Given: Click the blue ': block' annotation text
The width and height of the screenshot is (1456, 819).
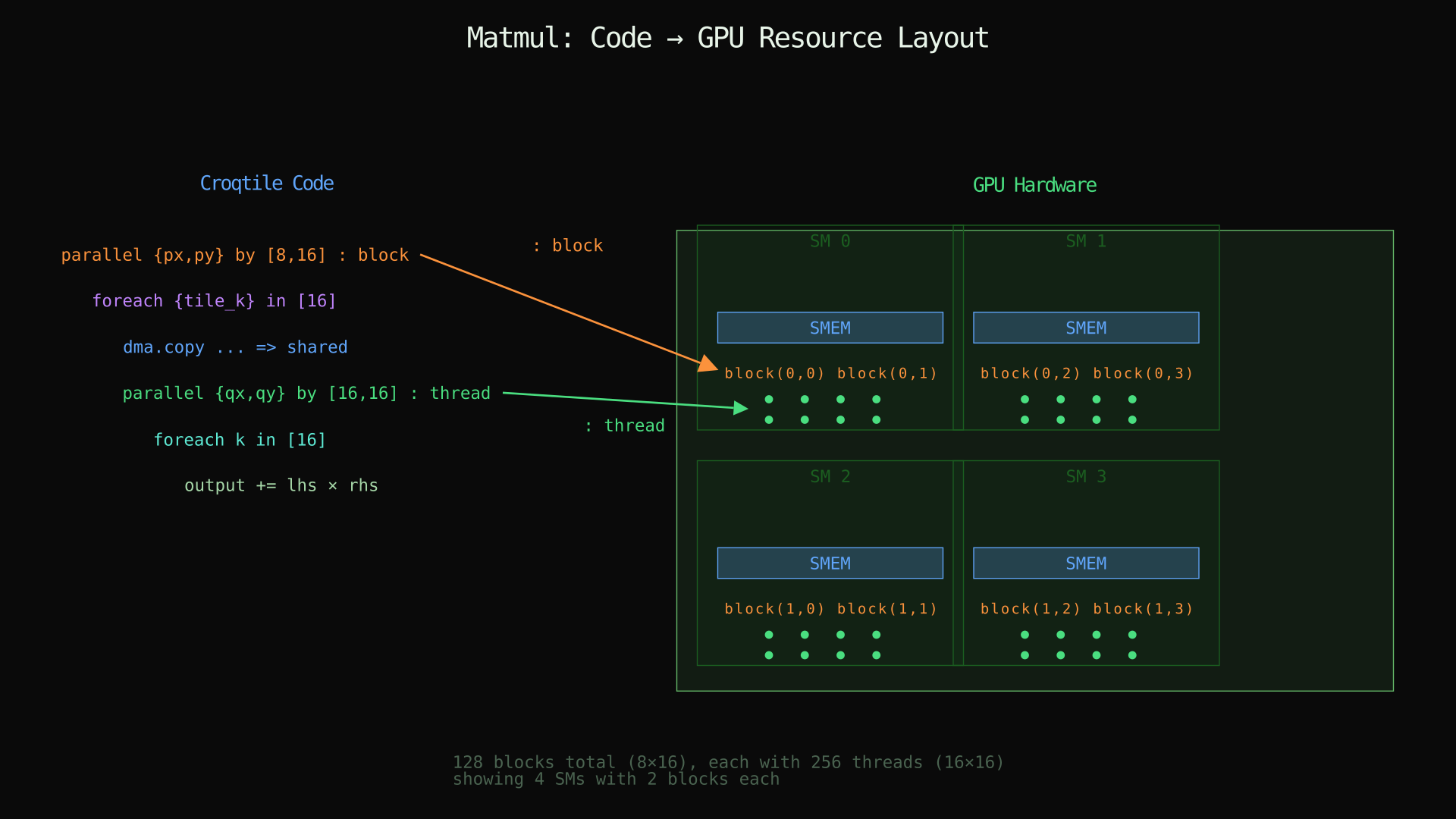Looking at the screenshot, I should point(568,245).
